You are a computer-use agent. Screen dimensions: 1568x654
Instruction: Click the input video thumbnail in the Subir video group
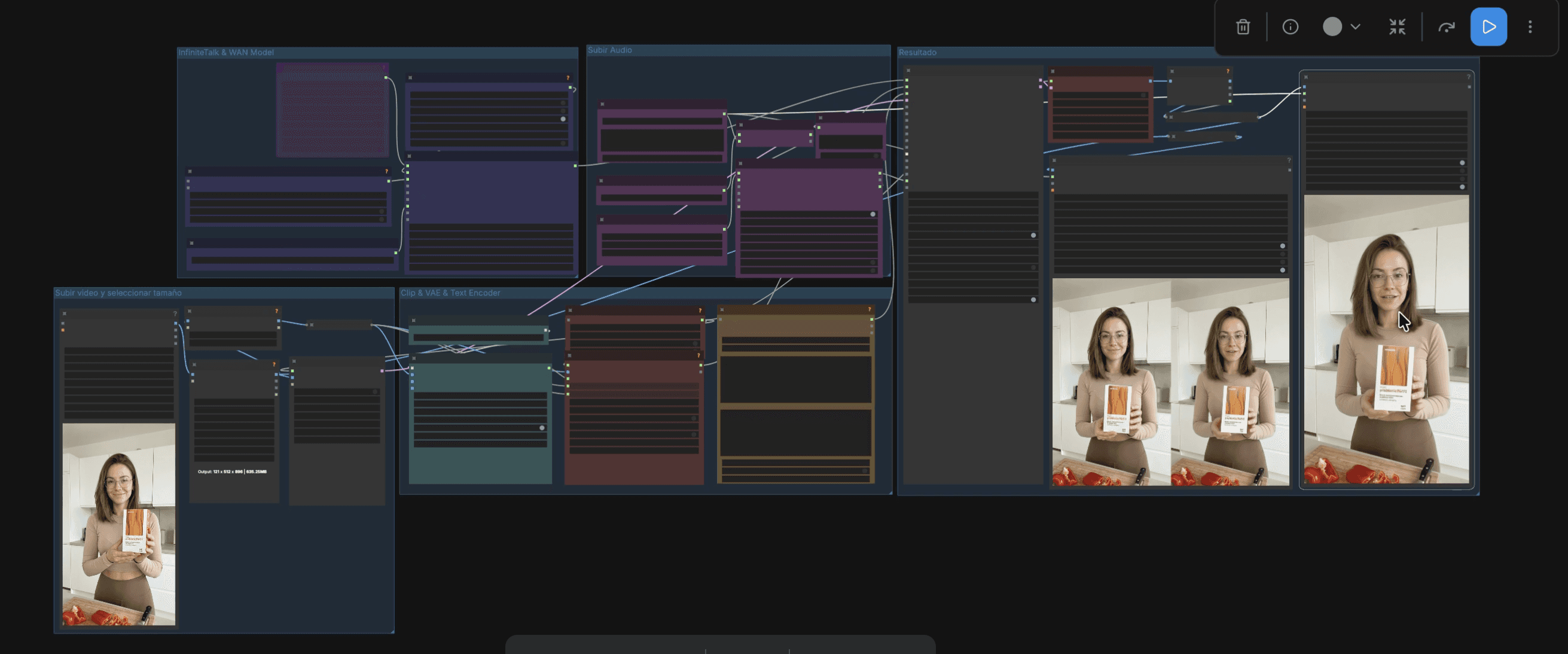[x=118, y=524]
